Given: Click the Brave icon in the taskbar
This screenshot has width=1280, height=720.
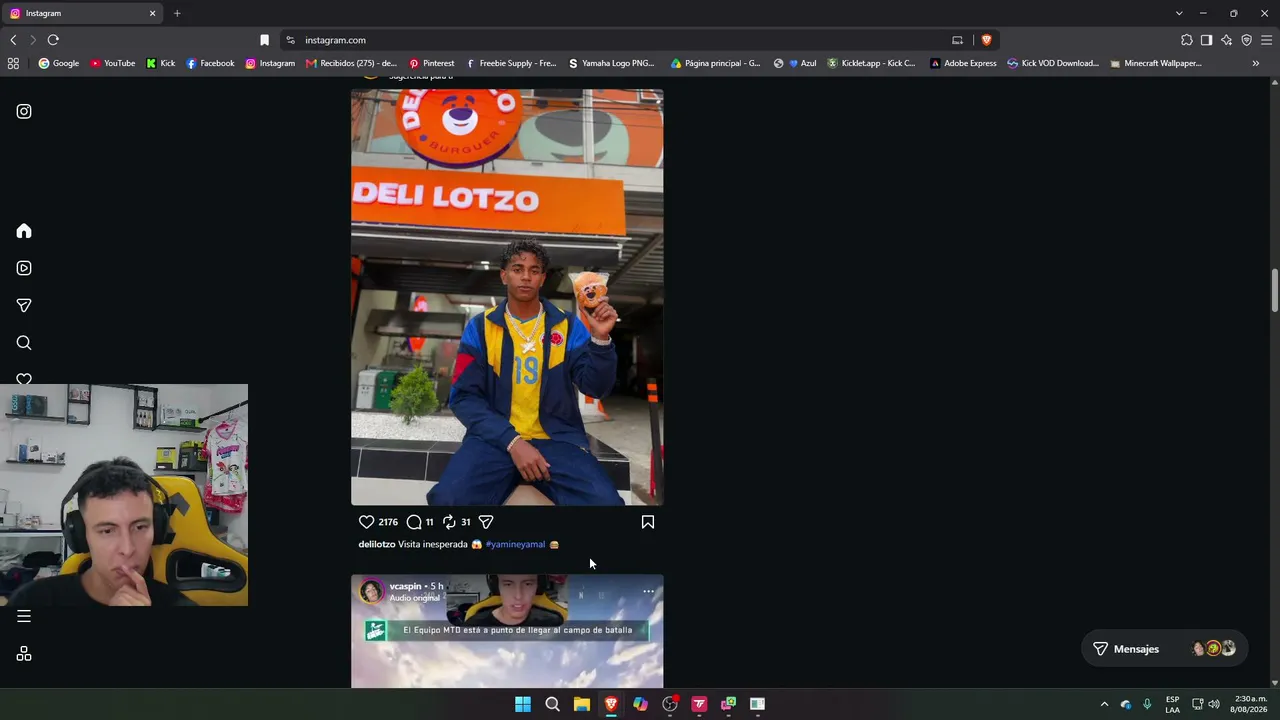Looking at the screenshot, I should [611, 704].
